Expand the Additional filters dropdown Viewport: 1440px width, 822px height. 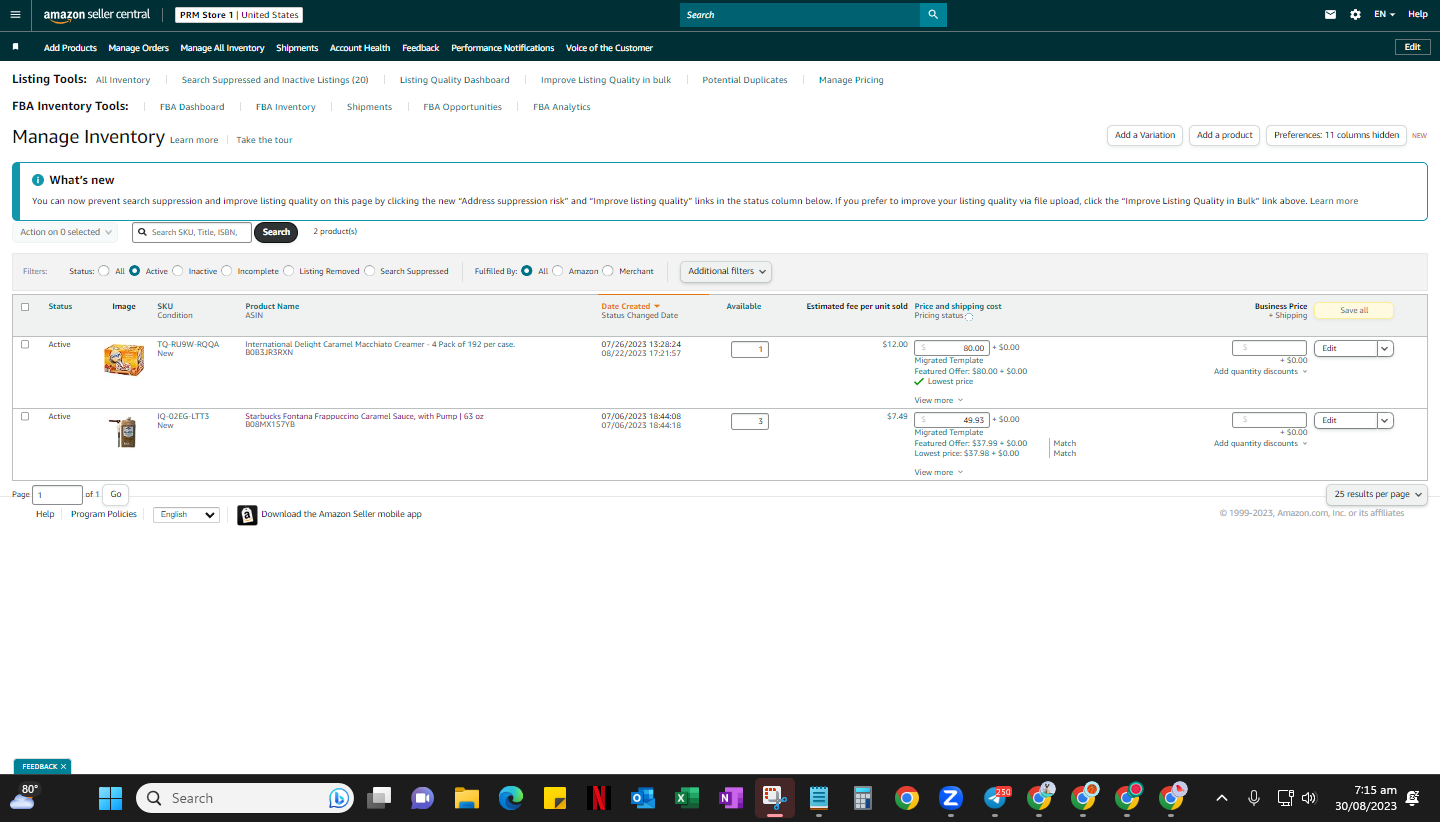click(726, 271)
